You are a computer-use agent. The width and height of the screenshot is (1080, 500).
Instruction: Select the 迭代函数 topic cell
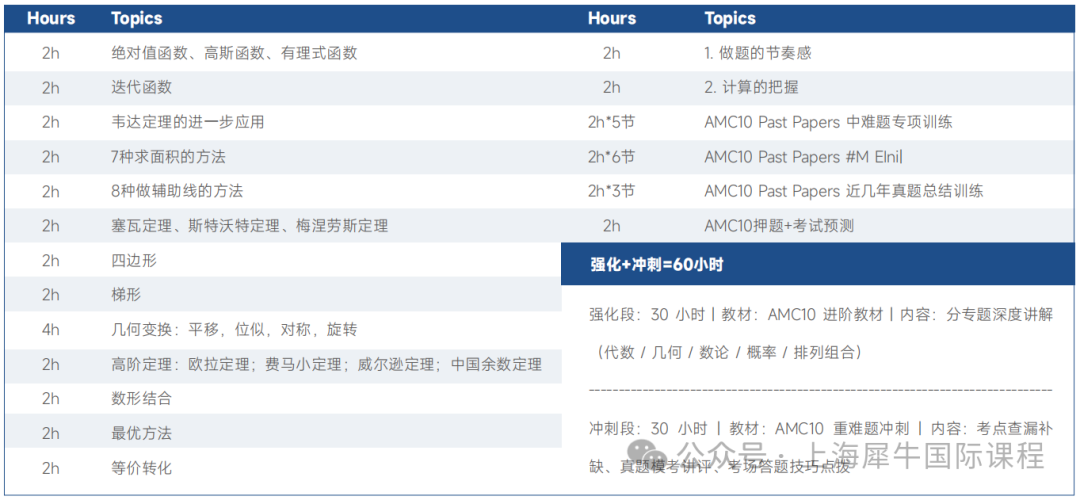click(141, 87)
